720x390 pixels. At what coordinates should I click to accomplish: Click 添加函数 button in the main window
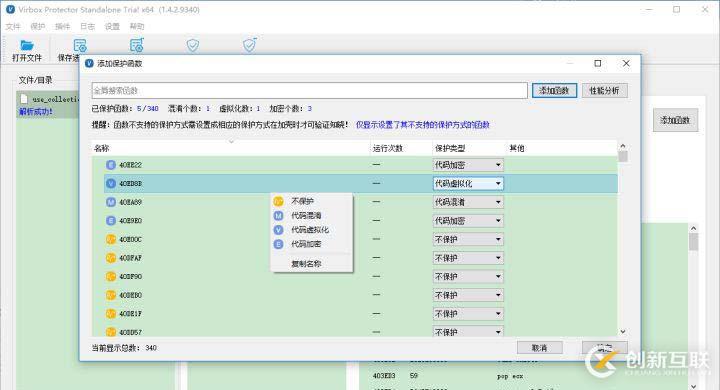675,120
